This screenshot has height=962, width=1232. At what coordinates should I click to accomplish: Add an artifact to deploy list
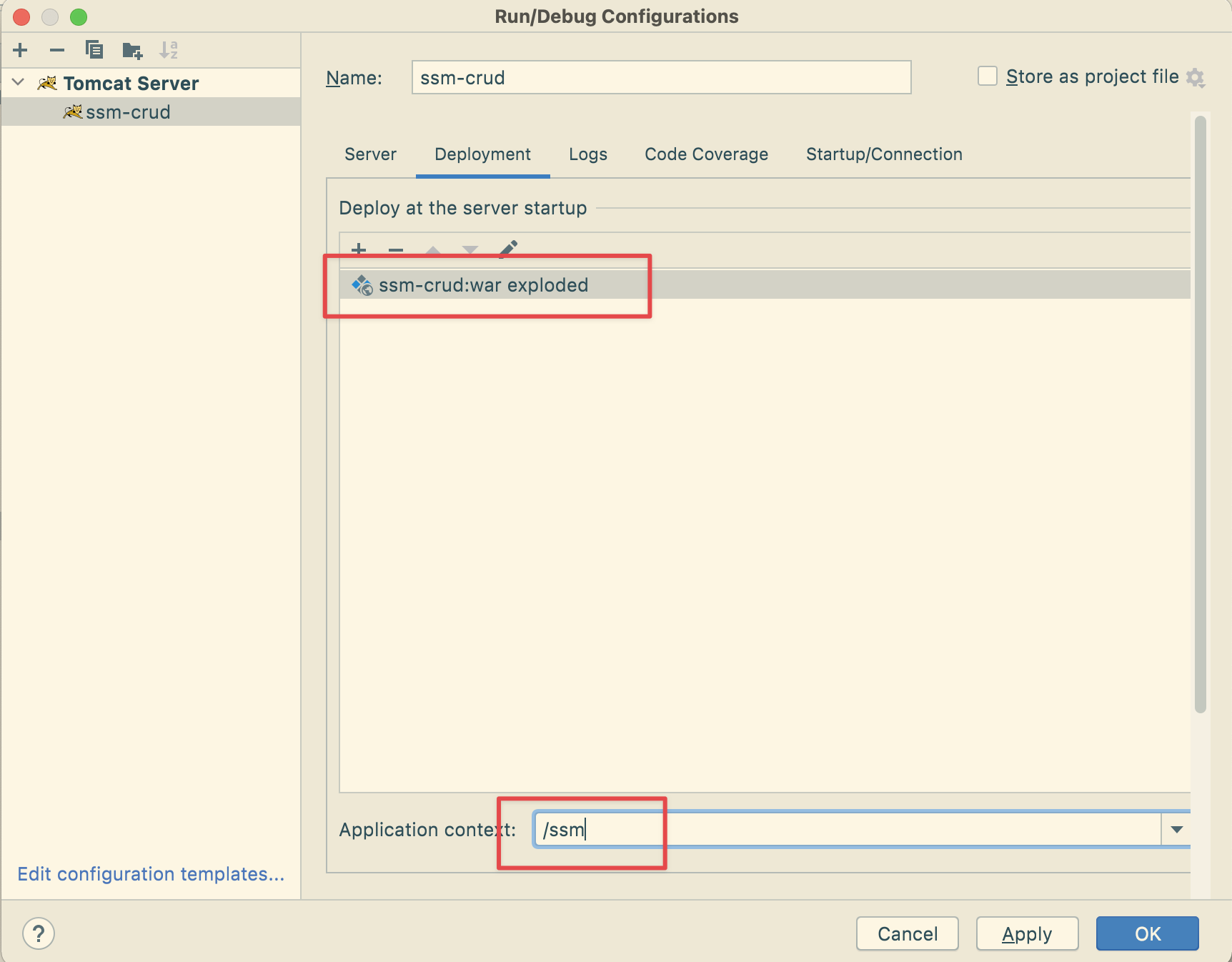[359, 249]
